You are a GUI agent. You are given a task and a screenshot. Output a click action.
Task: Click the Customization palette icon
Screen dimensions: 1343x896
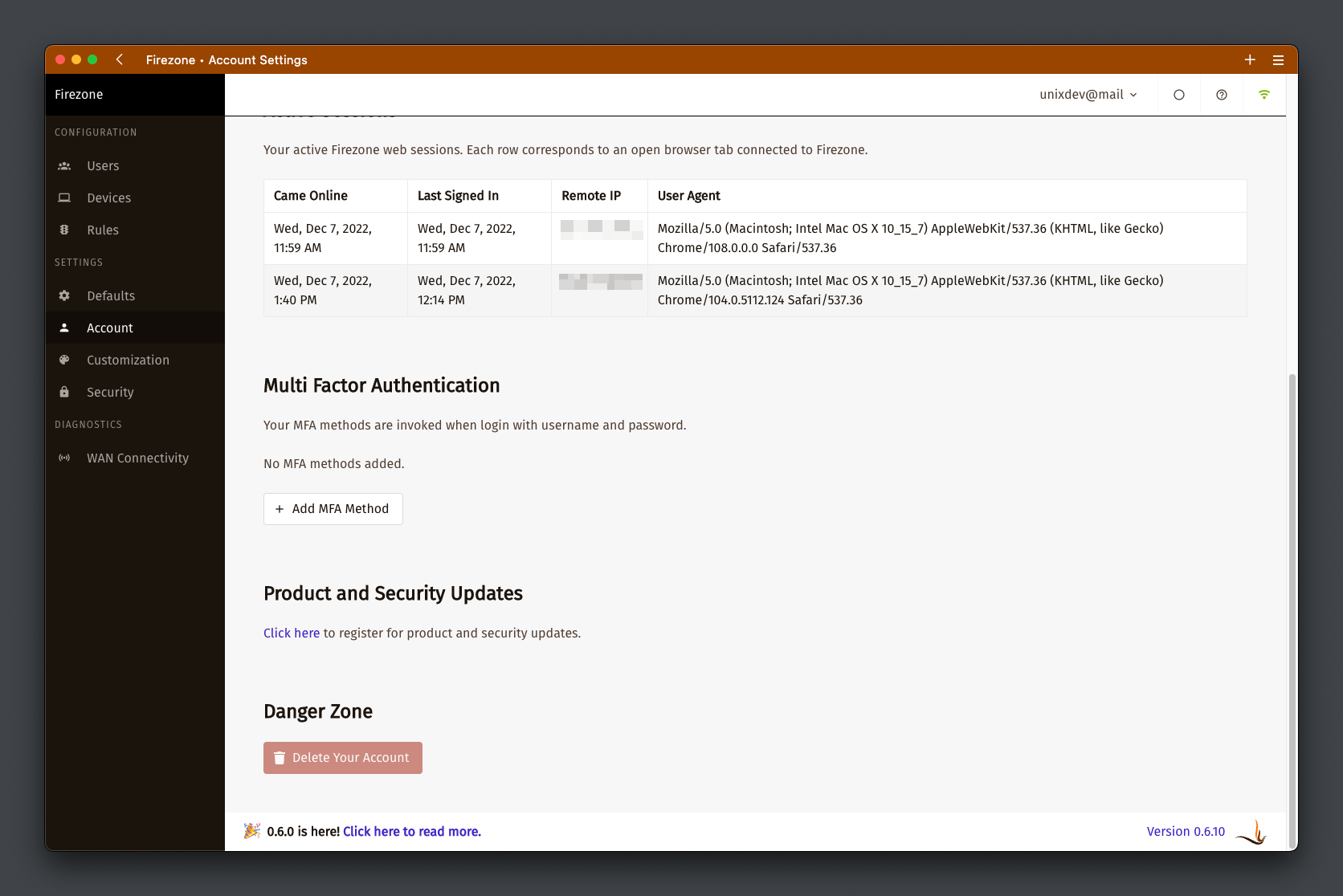click(x=64, y=360)
